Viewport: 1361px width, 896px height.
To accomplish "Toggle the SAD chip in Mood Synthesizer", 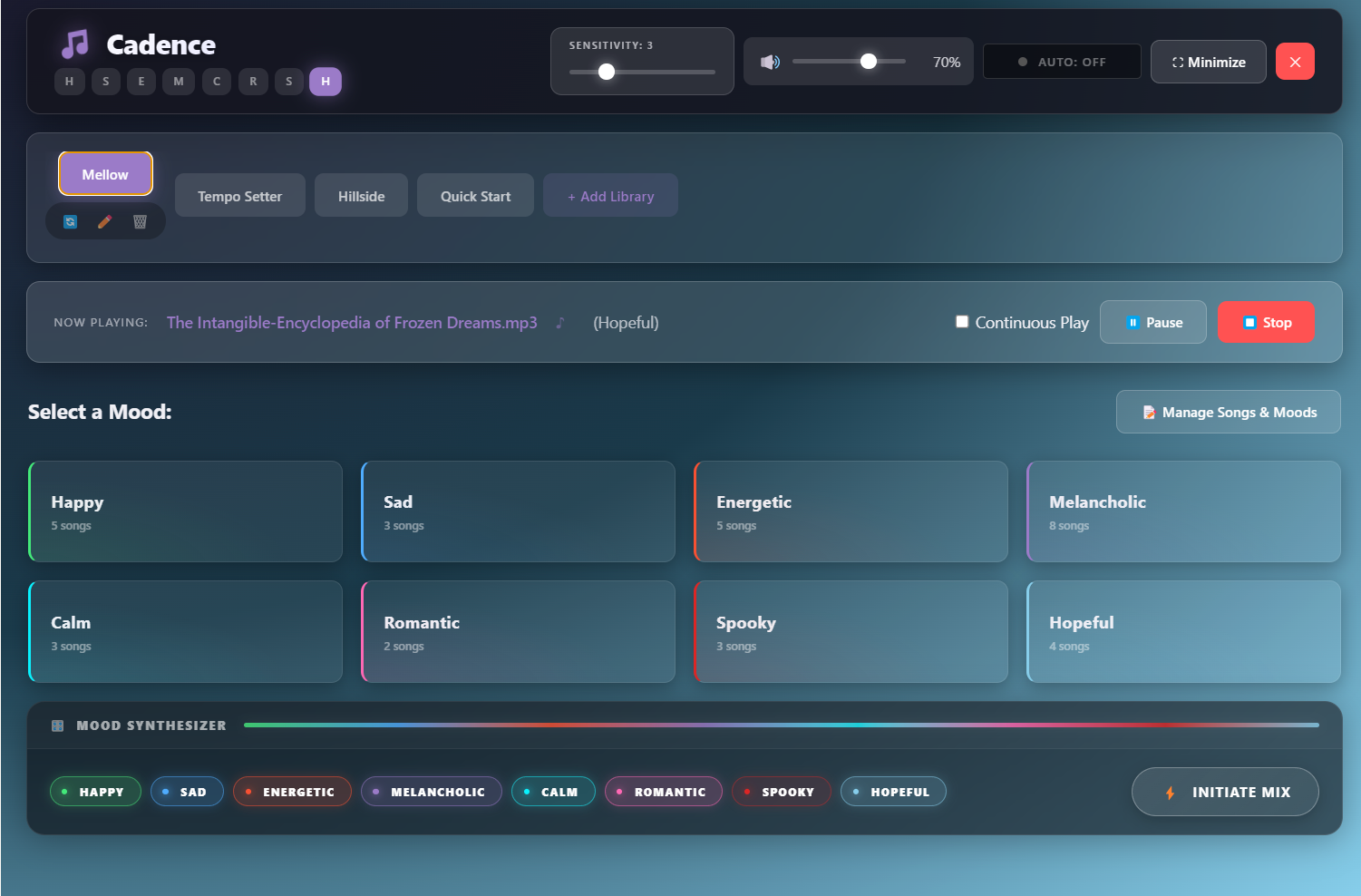I will tap(187, 792).
